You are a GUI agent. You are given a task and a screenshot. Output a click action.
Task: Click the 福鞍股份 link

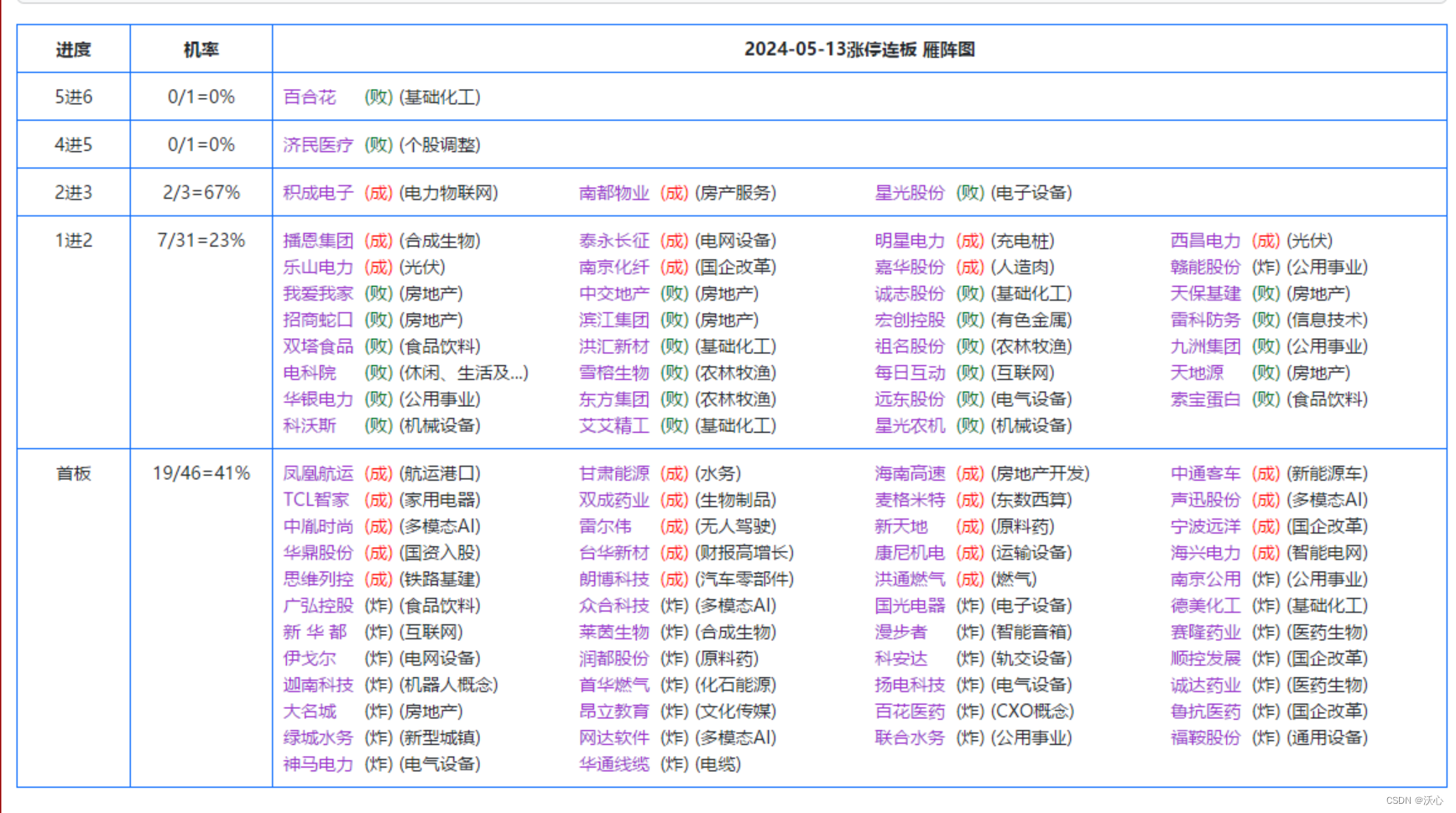1206,737
